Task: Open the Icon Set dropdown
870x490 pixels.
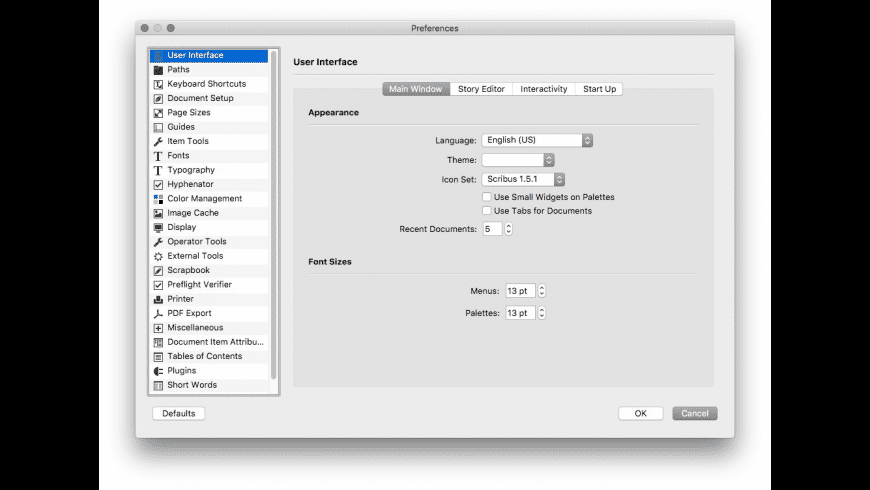Action: point(524,179)
